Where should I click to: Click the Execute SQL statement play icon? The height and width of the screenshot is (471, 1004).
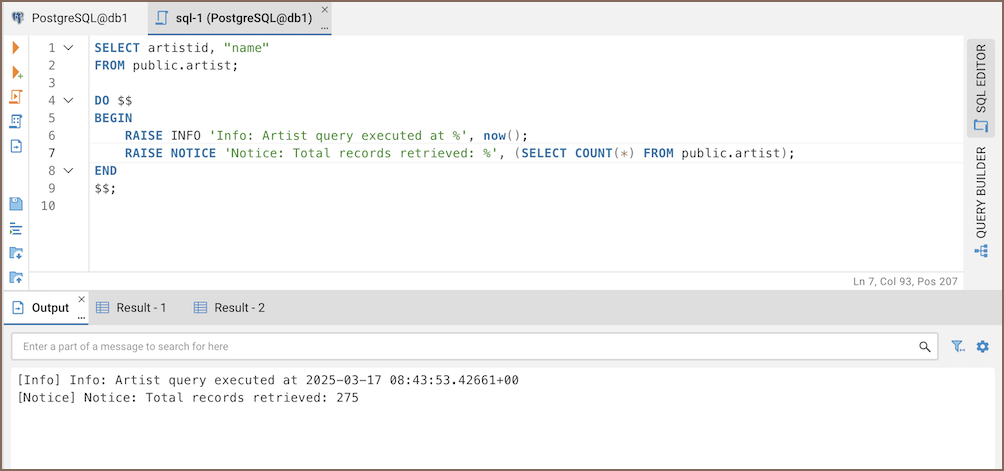tap(16, 48)
